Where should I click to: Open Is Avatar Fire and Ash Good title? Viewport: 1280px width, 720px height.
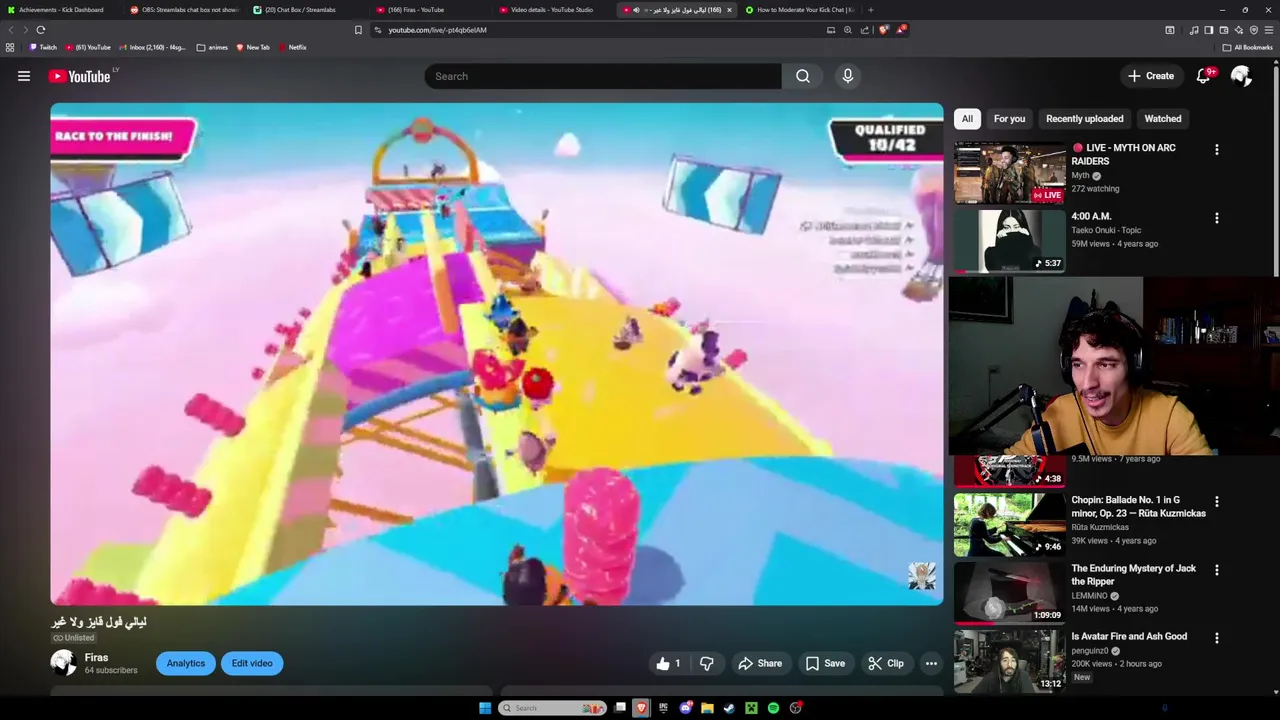point(1129,636)
